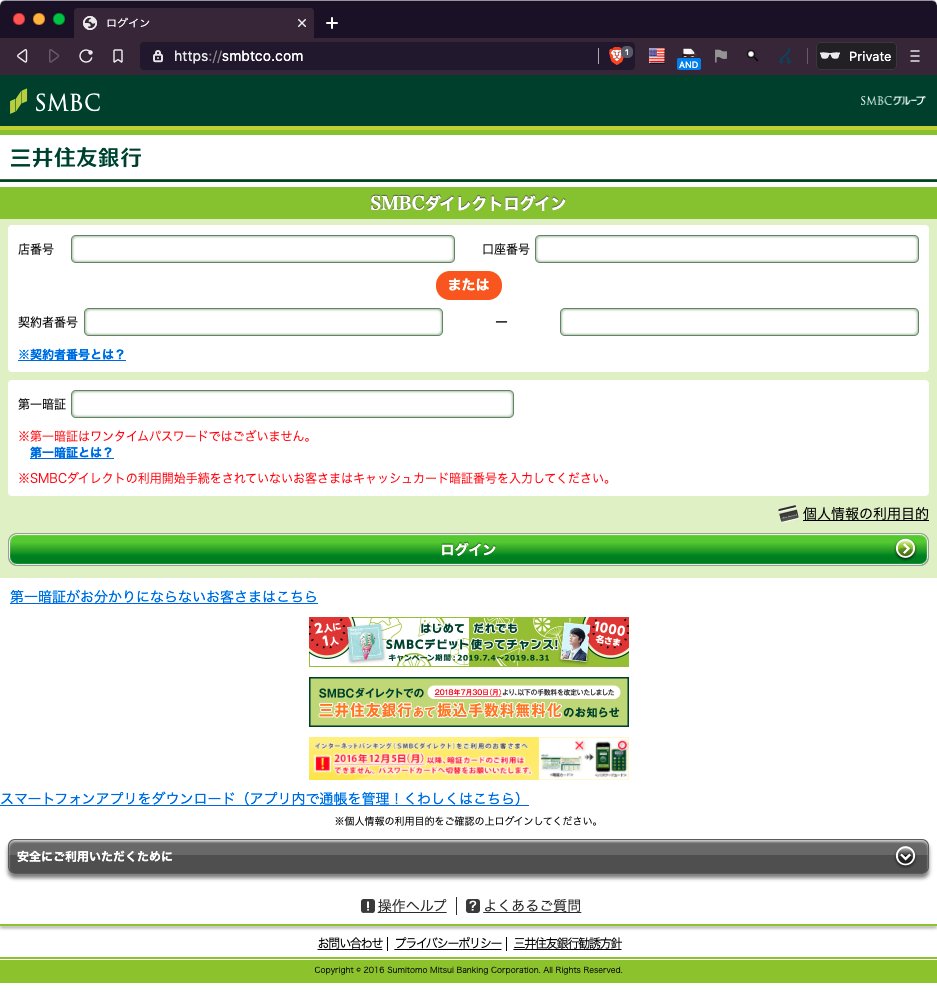The height and width of the screenshot is (1006, 937).
Task: Open the SMBCデビット campaign banner
Action: tap(468, 642)
